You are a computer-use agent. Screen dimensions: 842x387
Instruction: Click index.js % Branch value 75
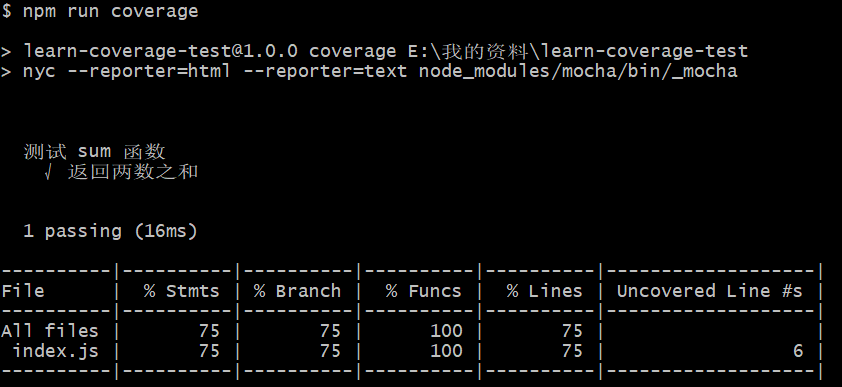(x=330, y=351)
